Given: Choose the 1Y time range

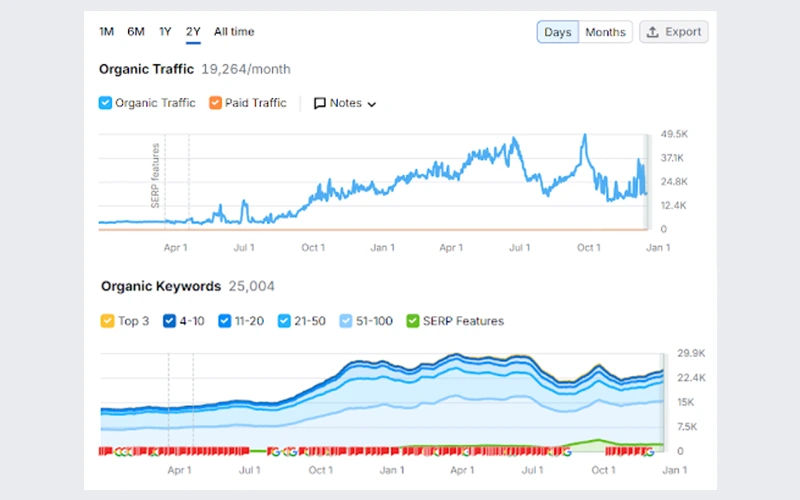Looking at the screenshot, I should (165, 32).
